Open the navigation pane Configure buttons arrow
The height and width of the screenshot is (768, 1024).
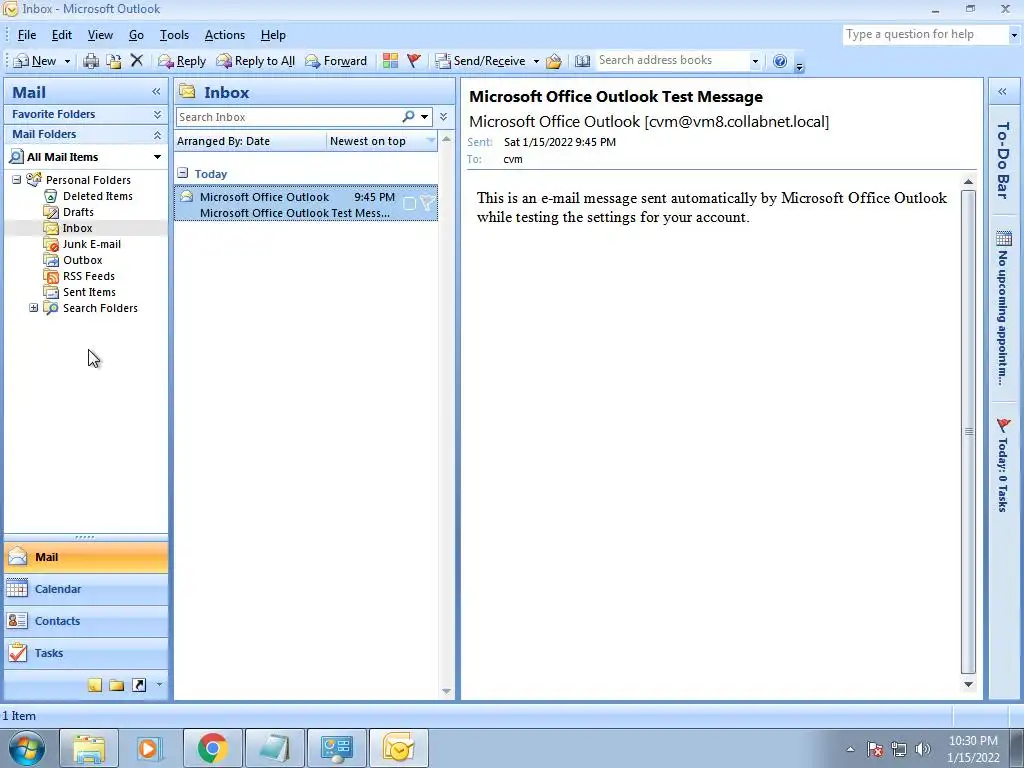(x=159, y=685)
